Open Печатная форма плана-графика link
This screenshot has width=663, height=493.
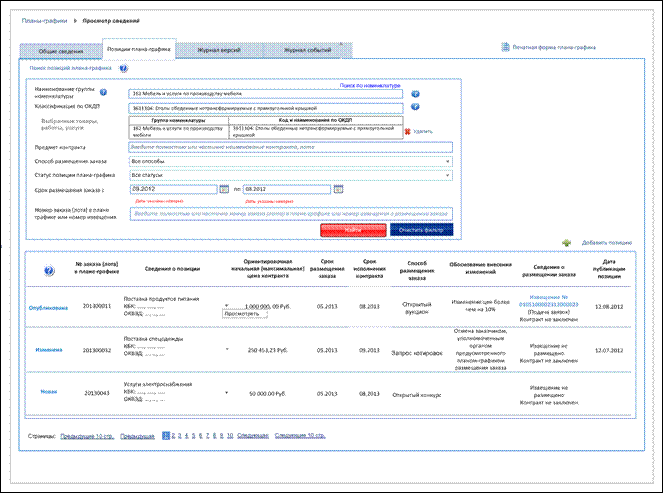554,47
